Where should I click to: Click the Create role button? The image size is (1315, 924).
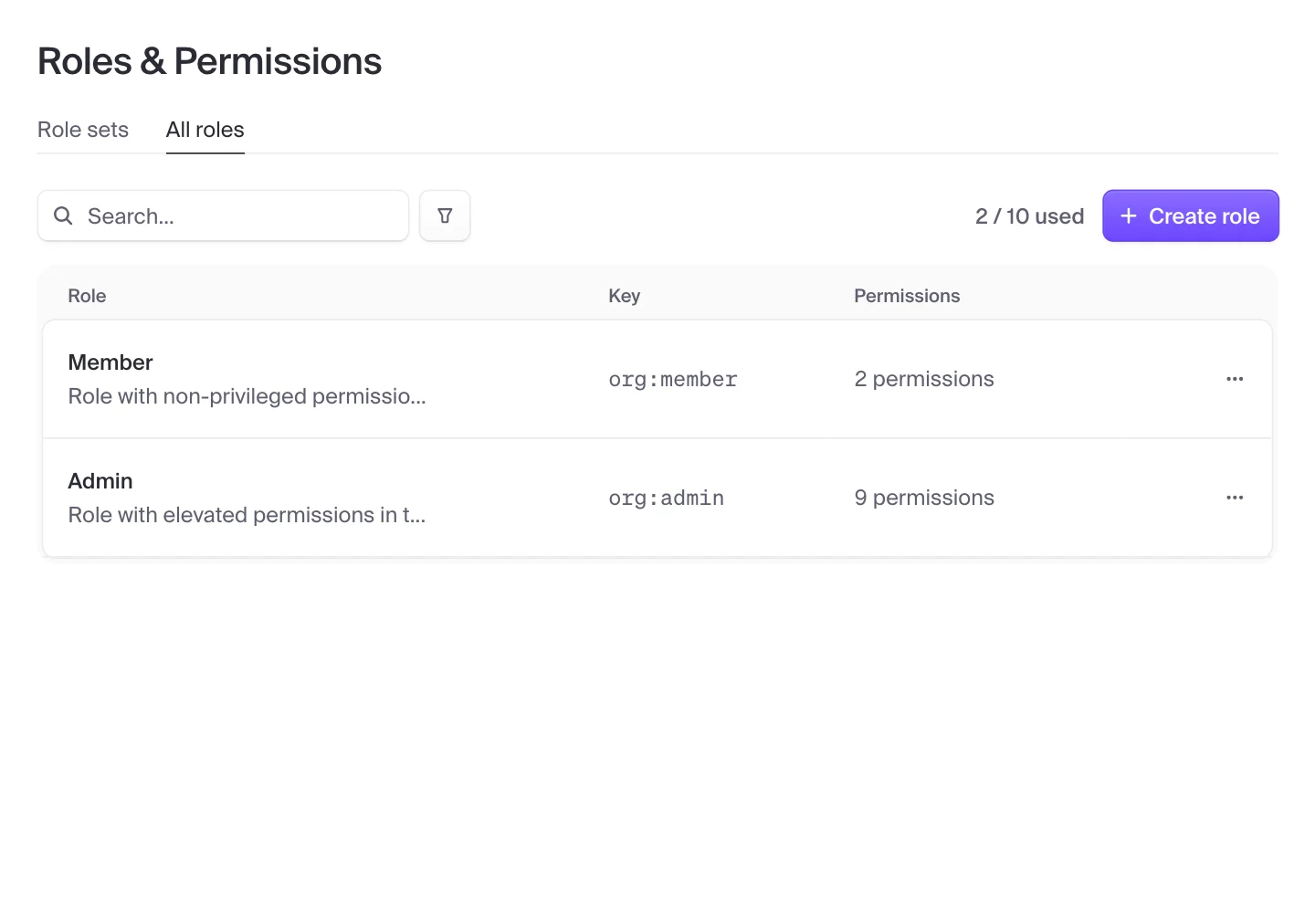point(1191,215)
